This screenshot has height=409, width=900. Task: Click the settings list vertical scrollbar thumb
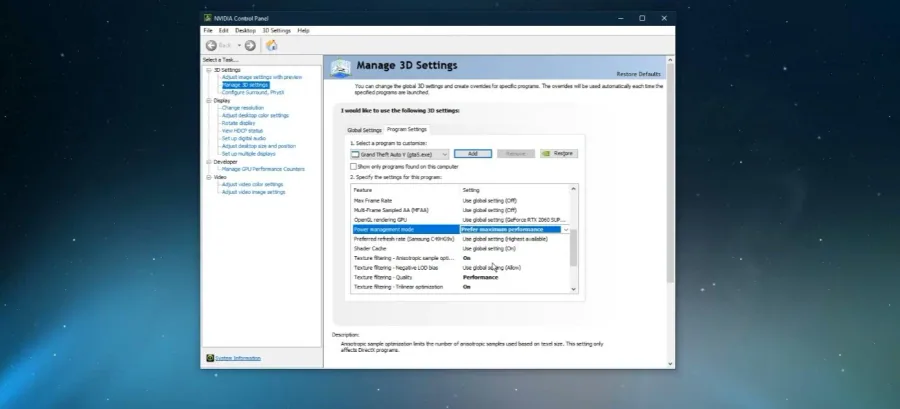tap(573, 248)
